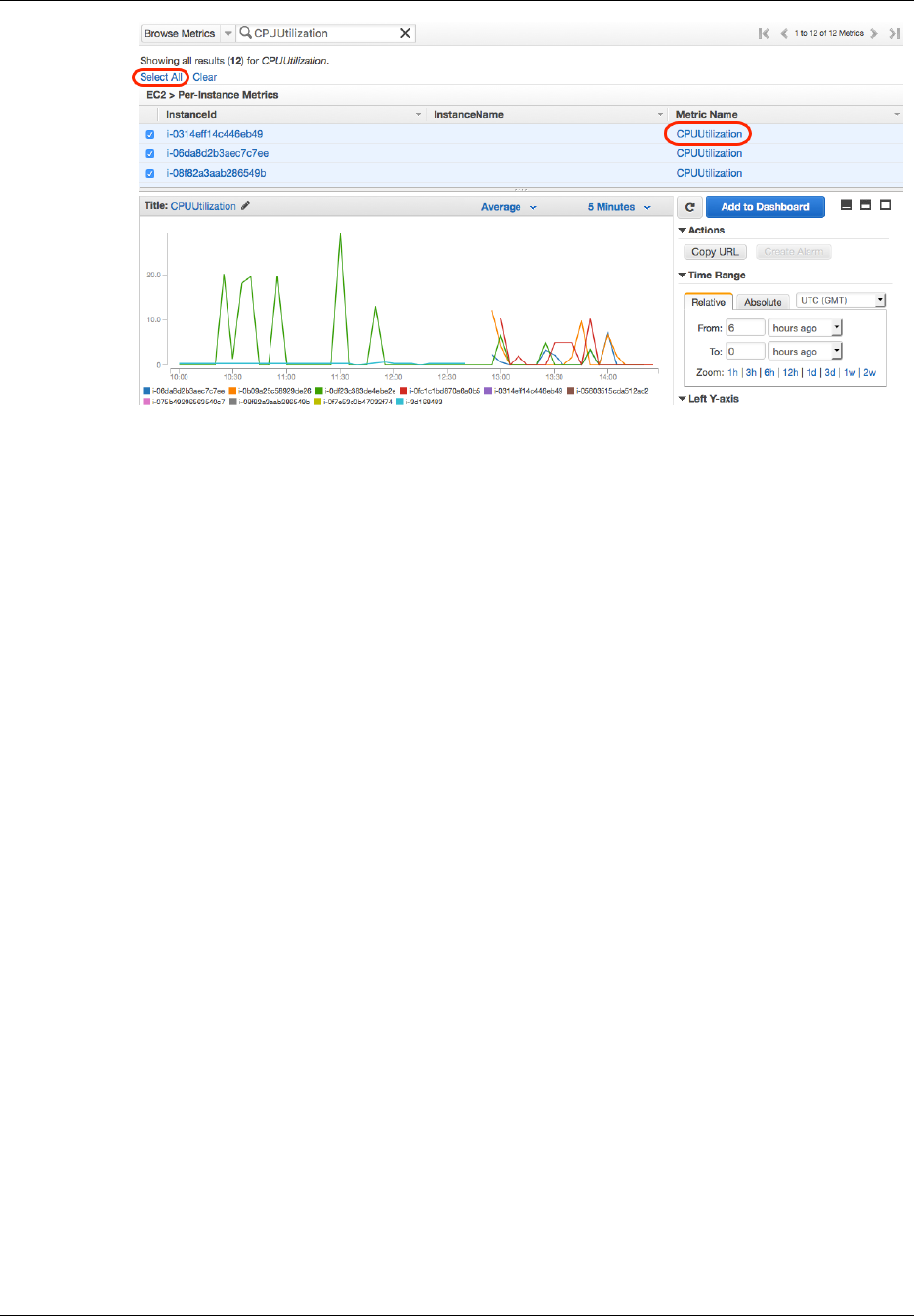The width and height of the screenshot is (914, 1316).
Task: Collapse the Time Range section
Action: click(683, 276)
